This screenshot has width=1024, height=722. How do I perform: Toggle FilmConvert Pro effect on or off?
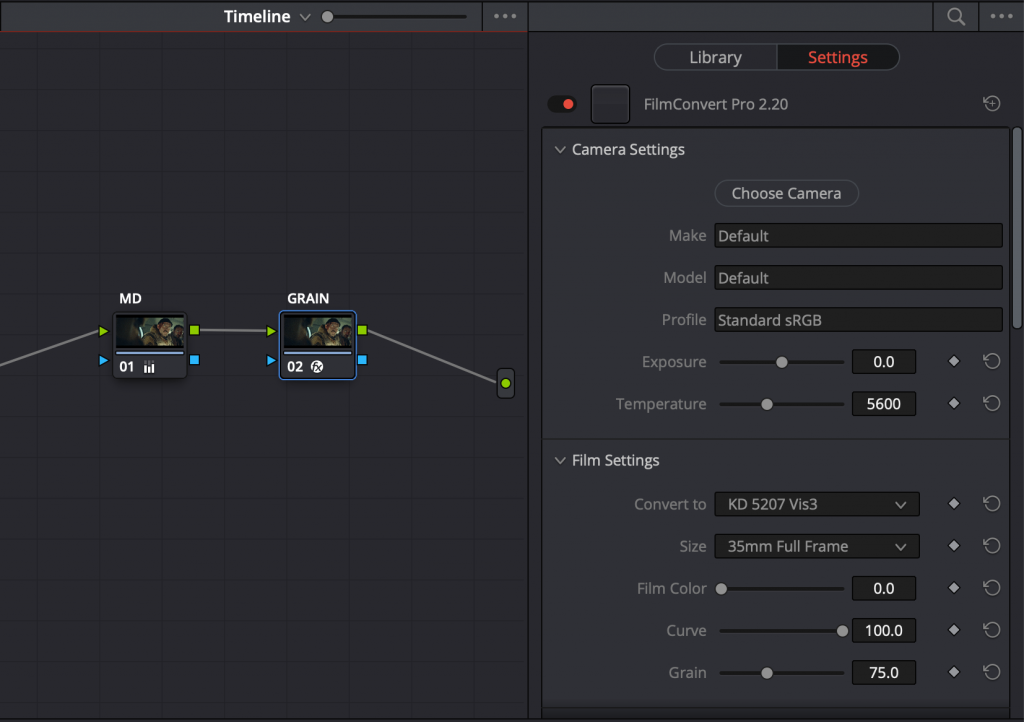(x=562, y=104)
